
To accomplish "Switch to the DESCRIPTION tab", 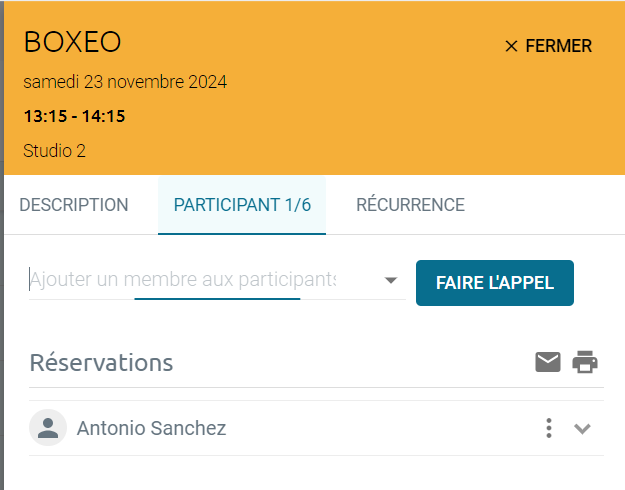I will (x=74, y=205).
